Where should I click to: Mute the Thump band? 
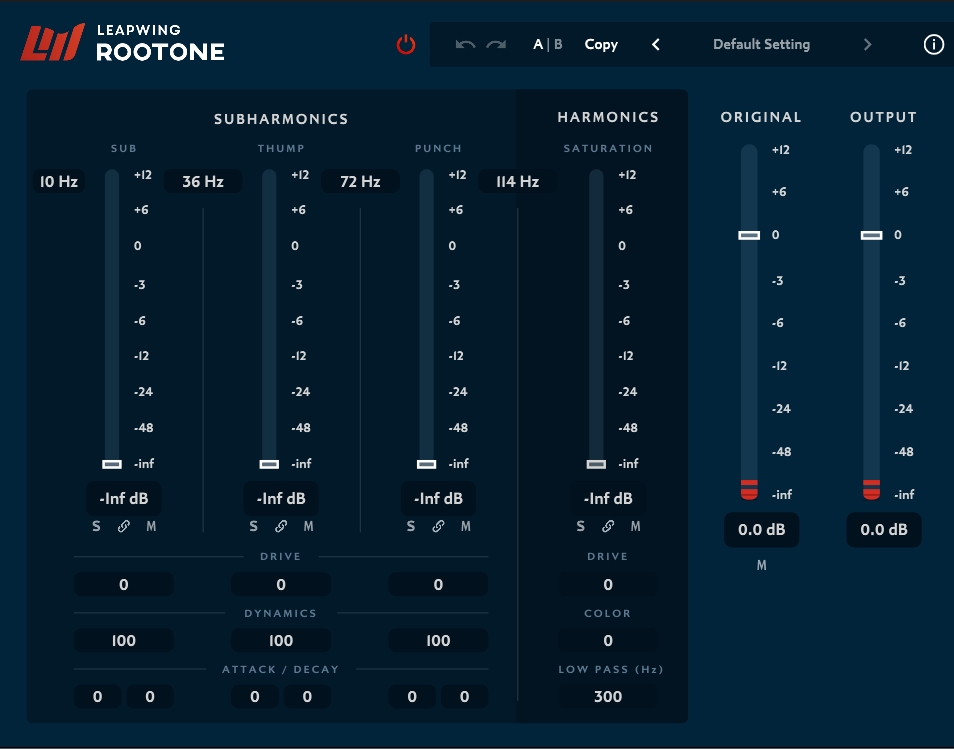click(308, 526)
